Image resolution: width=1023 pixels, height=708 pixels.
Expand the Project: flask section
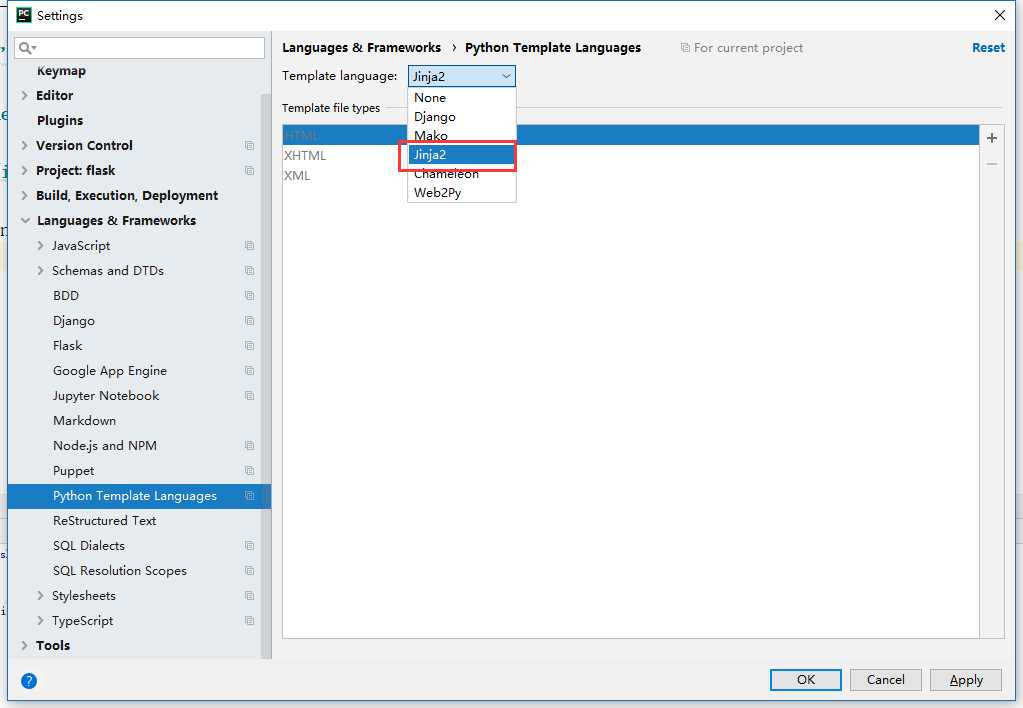click(25, 170)
